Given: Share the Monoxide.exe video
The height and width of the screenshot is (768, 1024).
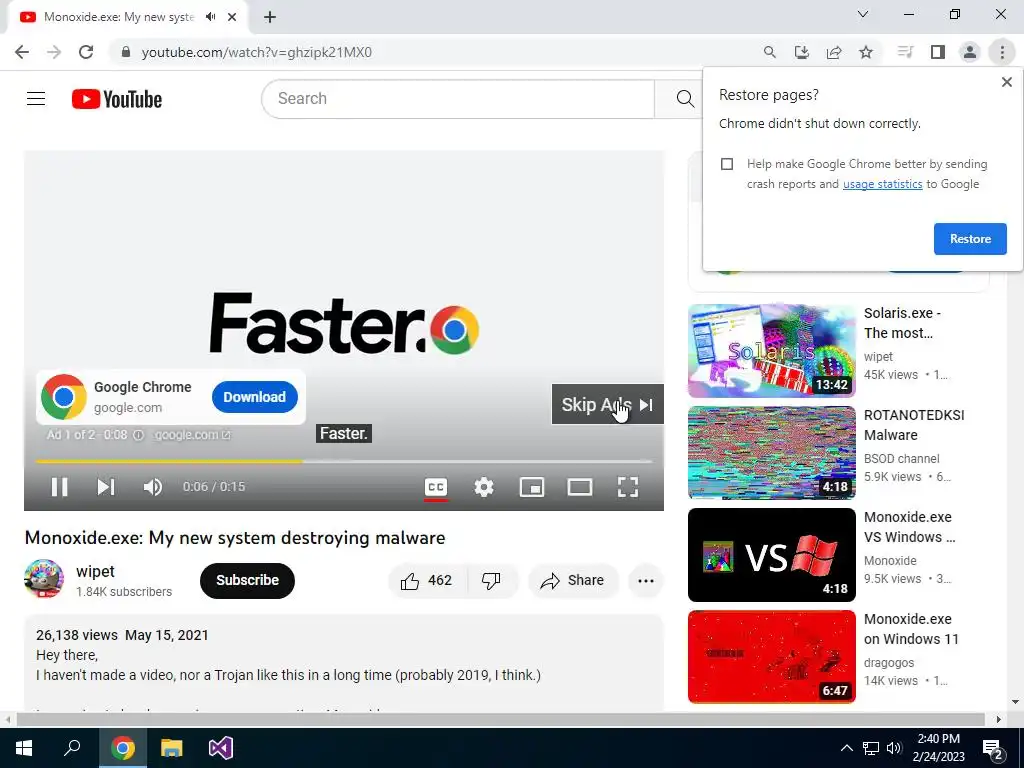Looking at the screenshot, I should click(572, 580).
